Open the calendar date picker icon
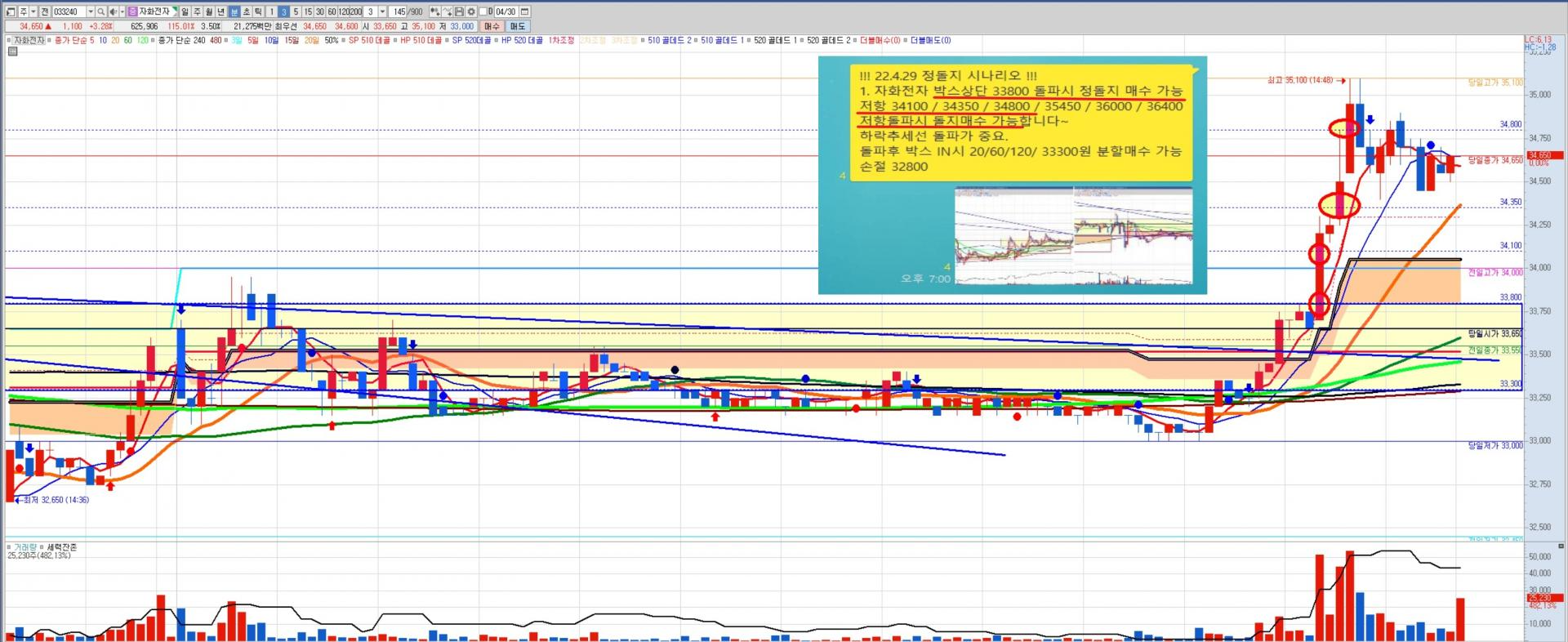The image size is (1568, 642). coord(524,11)
